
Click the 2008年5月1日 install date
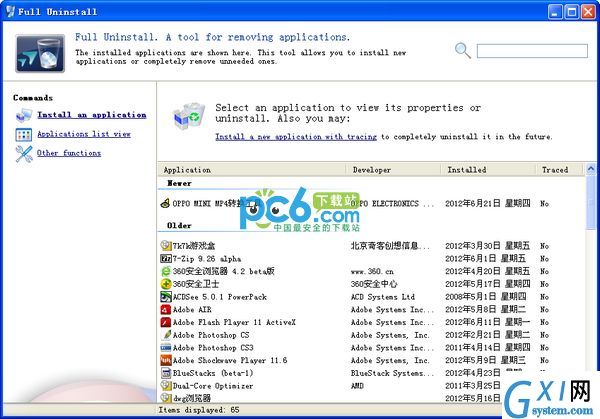point(486,297)
